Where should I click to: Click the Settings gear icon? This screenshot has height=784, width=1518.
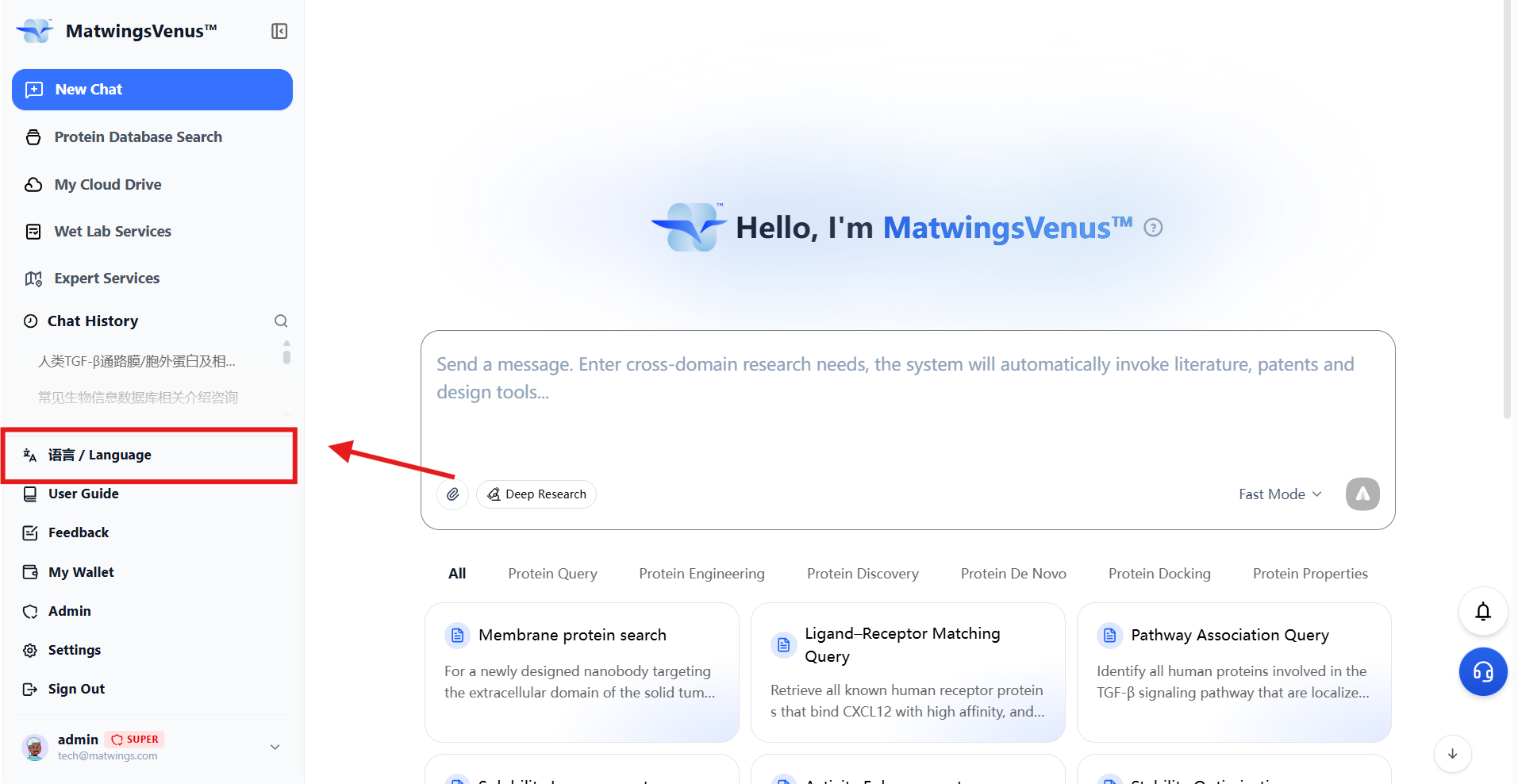[x=30, y=650]
